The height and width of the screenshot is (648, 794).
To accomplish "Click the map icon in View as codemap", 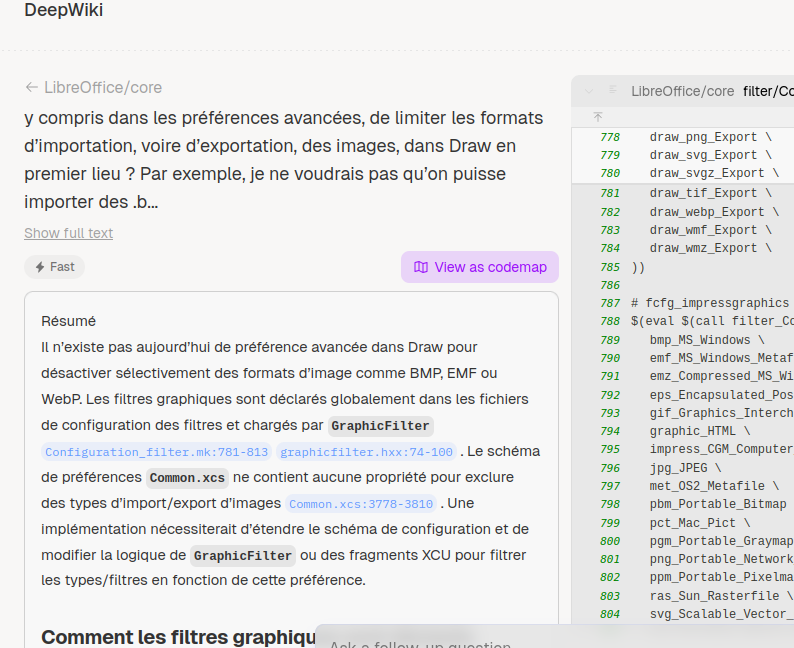I will (421, 267).
